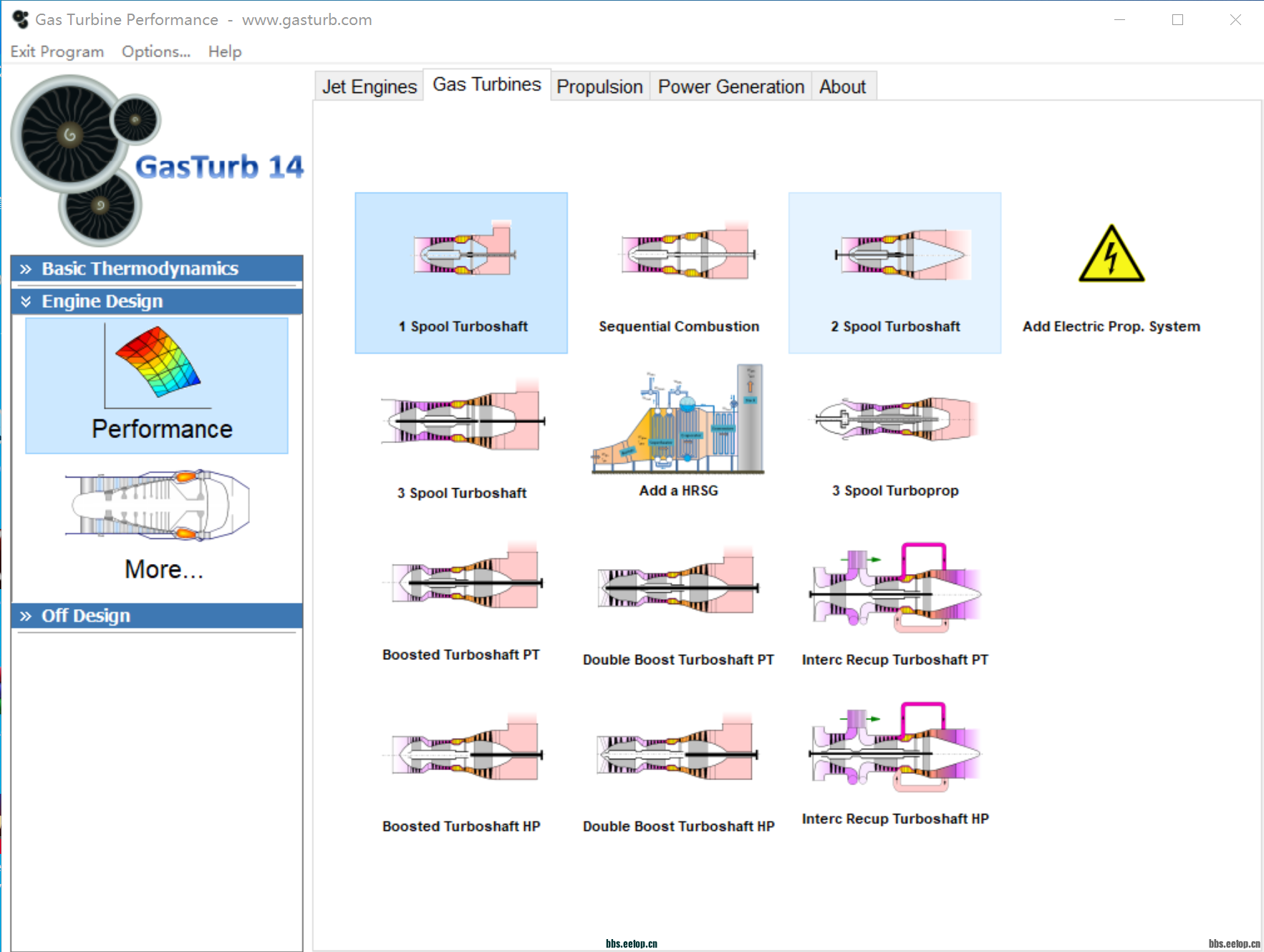
Task: Expand the Basic Thermodynamics section
Action: coord(157,268)
